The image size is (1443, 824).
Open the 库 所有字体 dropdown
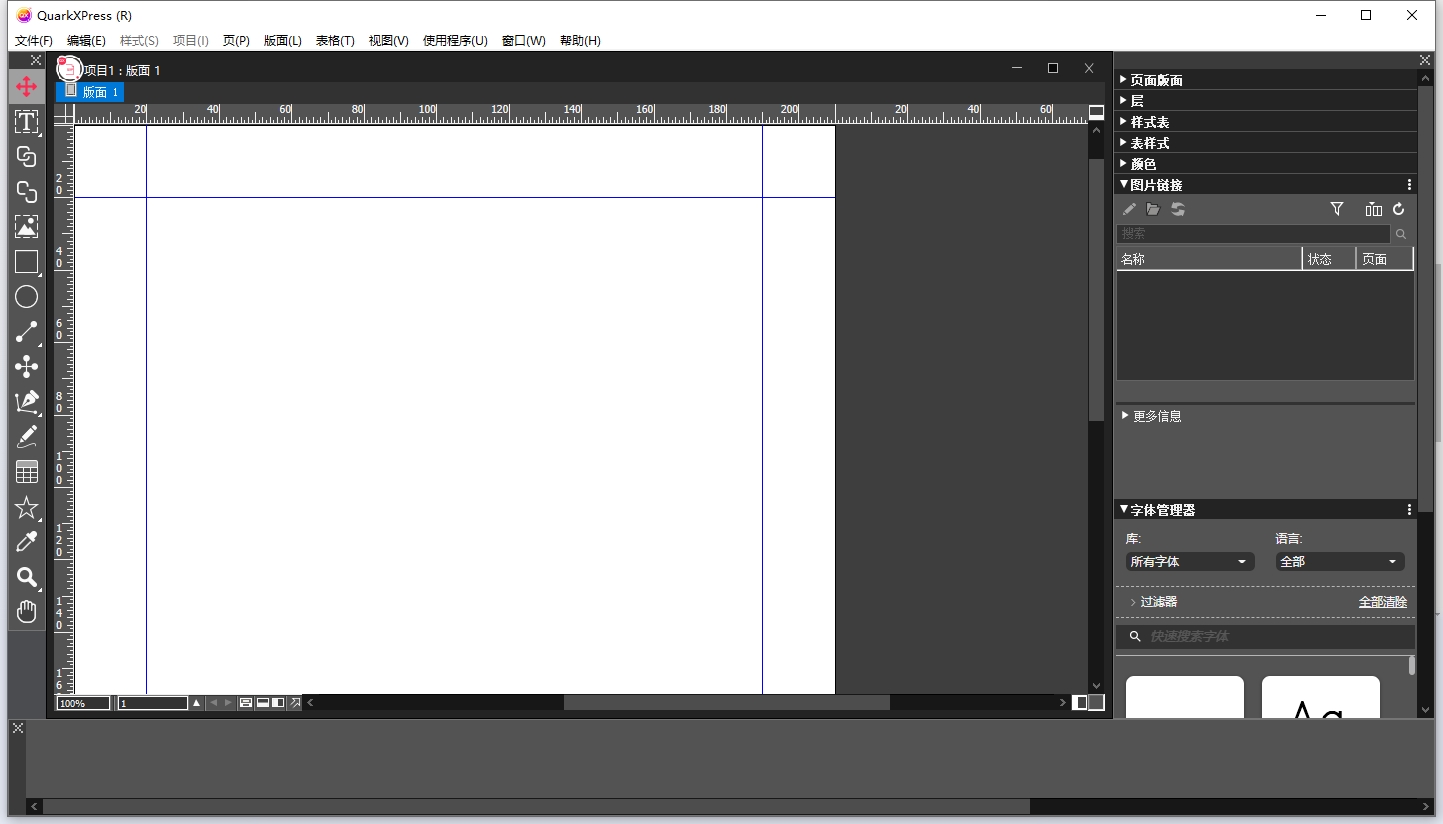click(1190, 562)
